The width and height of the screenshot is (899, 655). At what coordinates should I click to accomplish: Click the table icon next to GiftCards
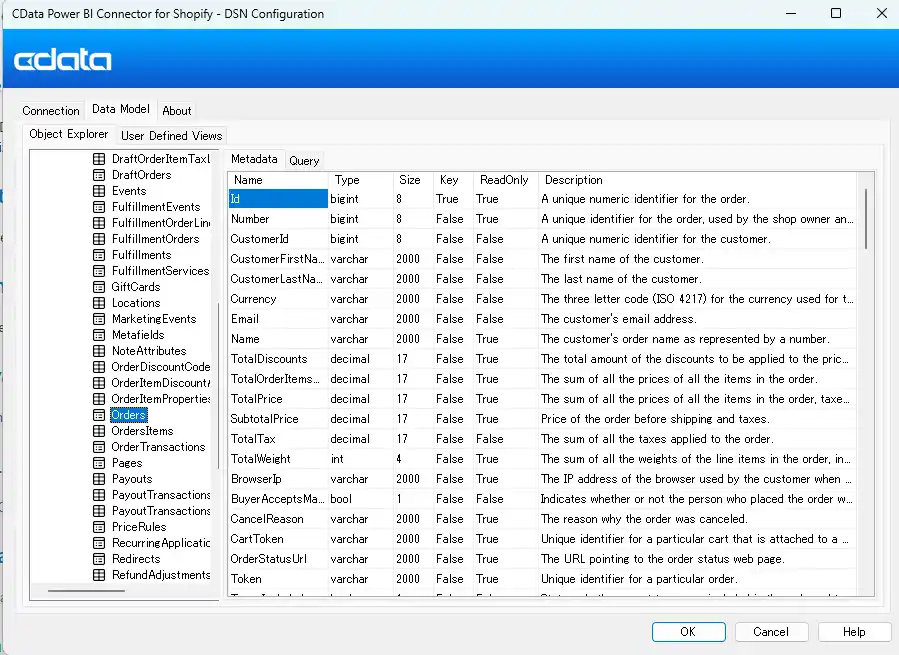point(99,287)
